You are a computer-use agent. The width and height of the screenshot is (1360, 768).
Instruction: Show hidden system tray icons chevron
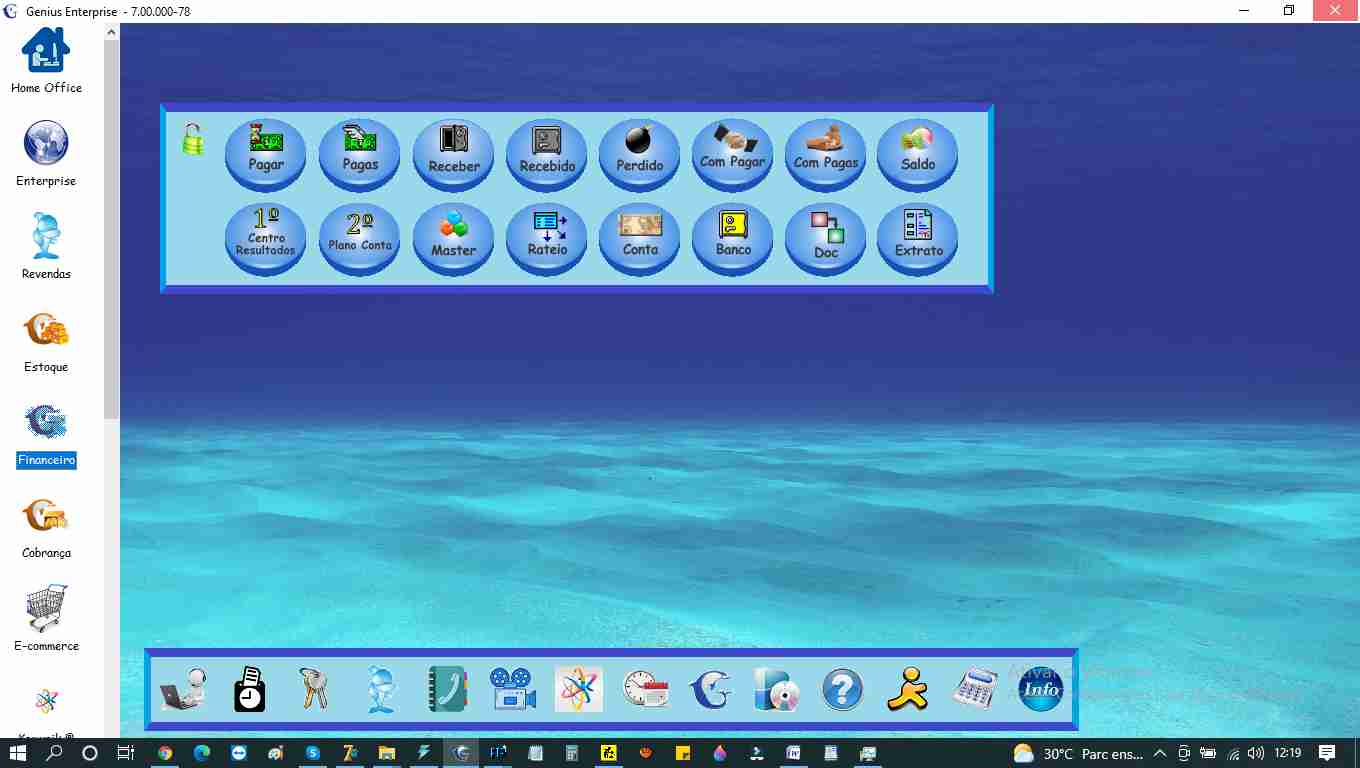pos(1160,754)
